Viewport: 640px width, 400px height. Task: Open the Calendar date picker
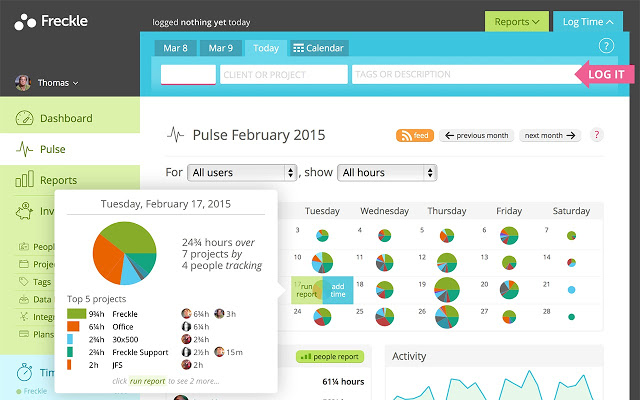click(x=318, y=48)
